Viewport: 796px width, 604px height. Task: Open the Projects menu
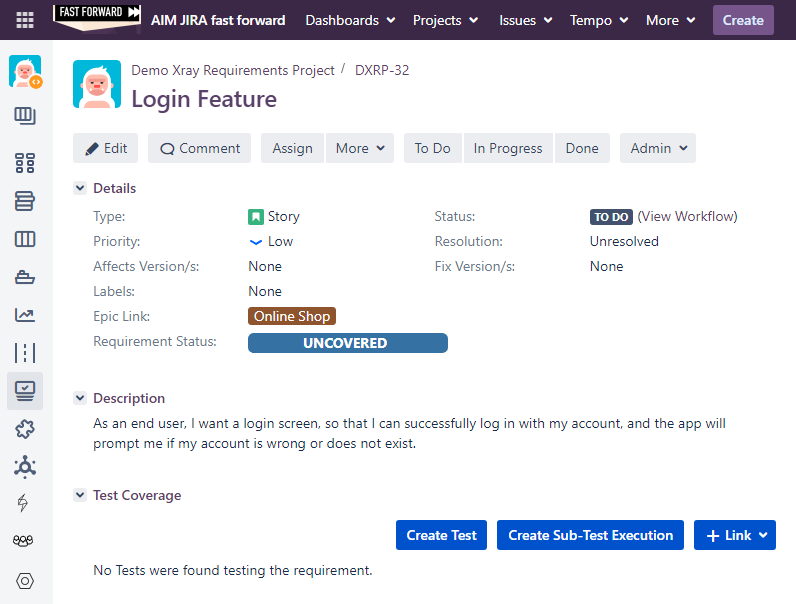point(445,20)
